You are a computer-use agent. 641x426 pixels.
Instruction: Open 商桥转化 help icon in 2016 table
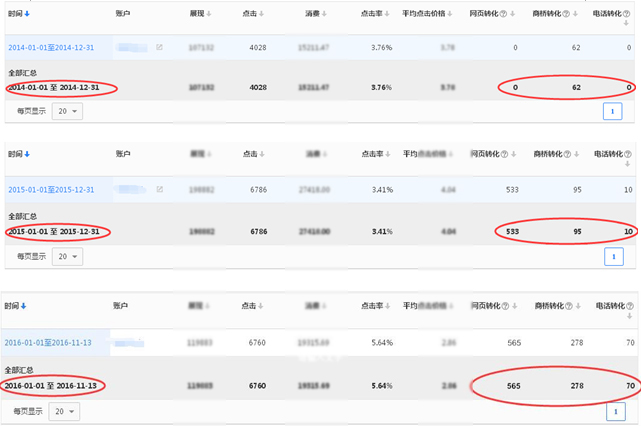[569, 306]
